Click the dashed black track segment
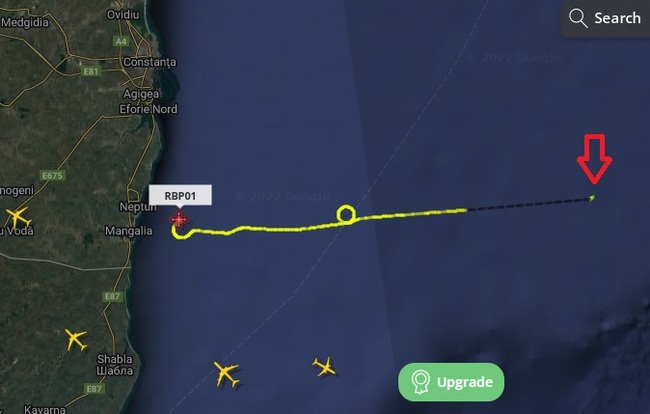The height and width of the screenshot is (414, 650). tap(529, 205)
